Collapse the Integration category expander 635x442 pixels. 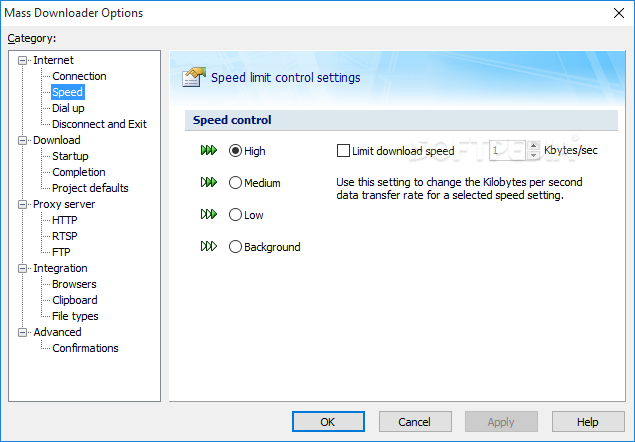click(23, 268)
